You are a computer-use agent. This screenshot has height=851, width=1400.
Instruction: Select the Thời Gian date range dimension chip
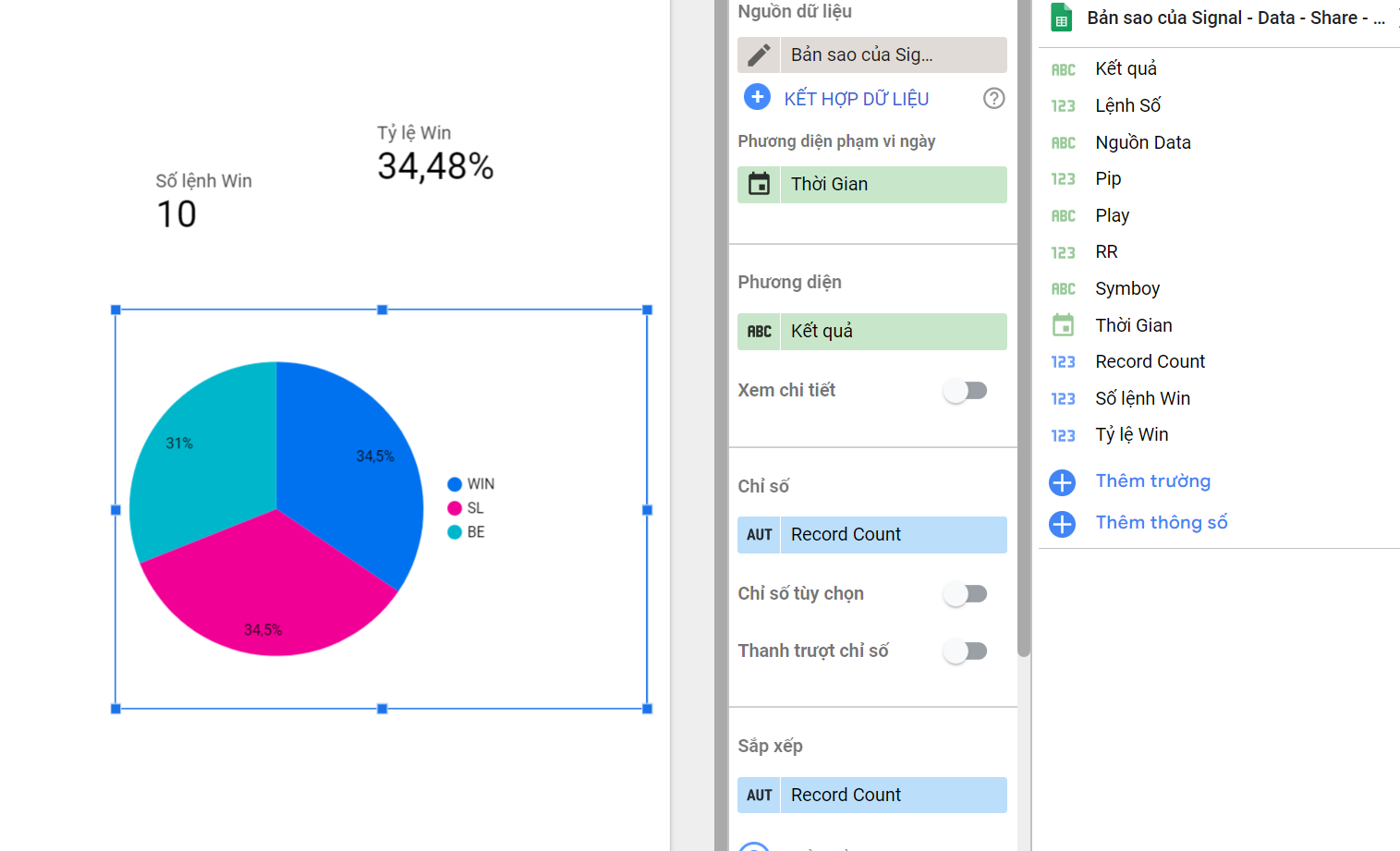[x=872, y=184]
